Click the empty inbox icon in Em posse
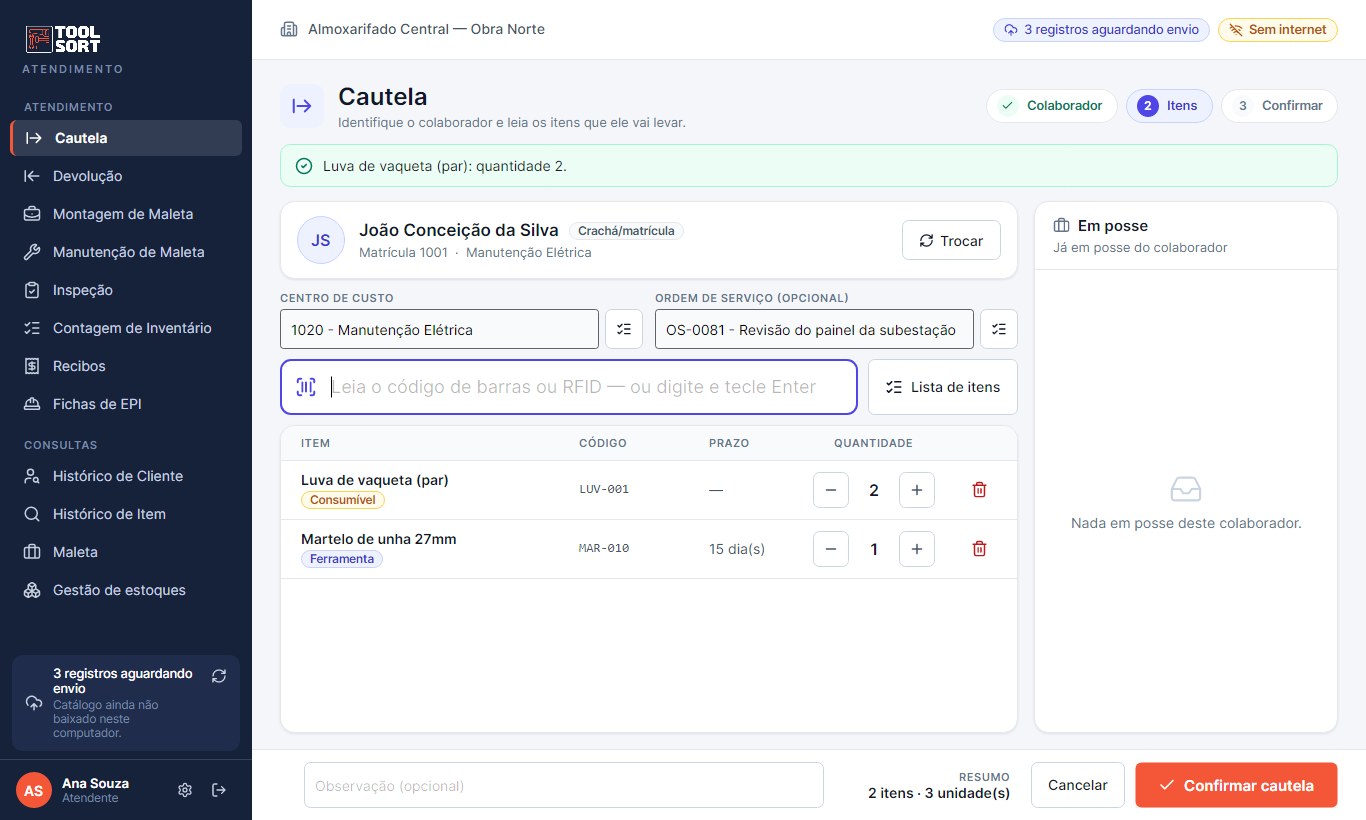Viewport: 1366px width, 820px height. click(1186, 489)
